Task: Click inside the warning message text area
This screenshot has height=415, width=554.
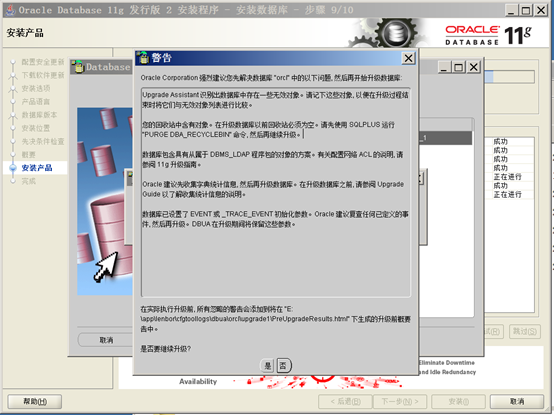Action: click(x=276, y=192)
